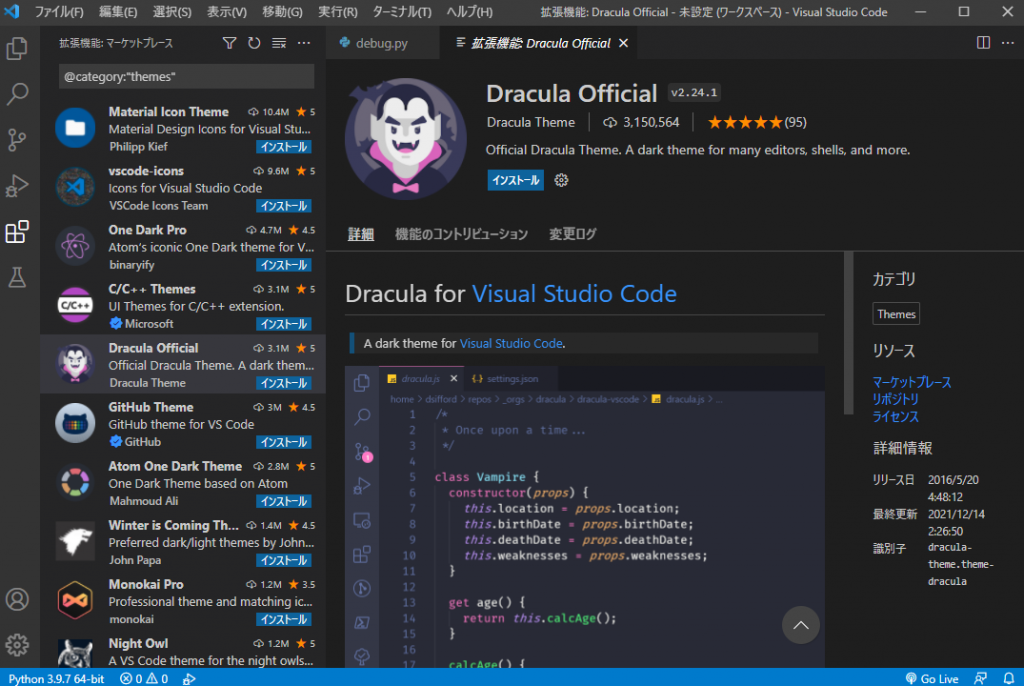The width and height of the screenshot is (1024, 686).
Task: Refresh the extension marketplace list
Action: pyautogui.click(x=254, y=43)
